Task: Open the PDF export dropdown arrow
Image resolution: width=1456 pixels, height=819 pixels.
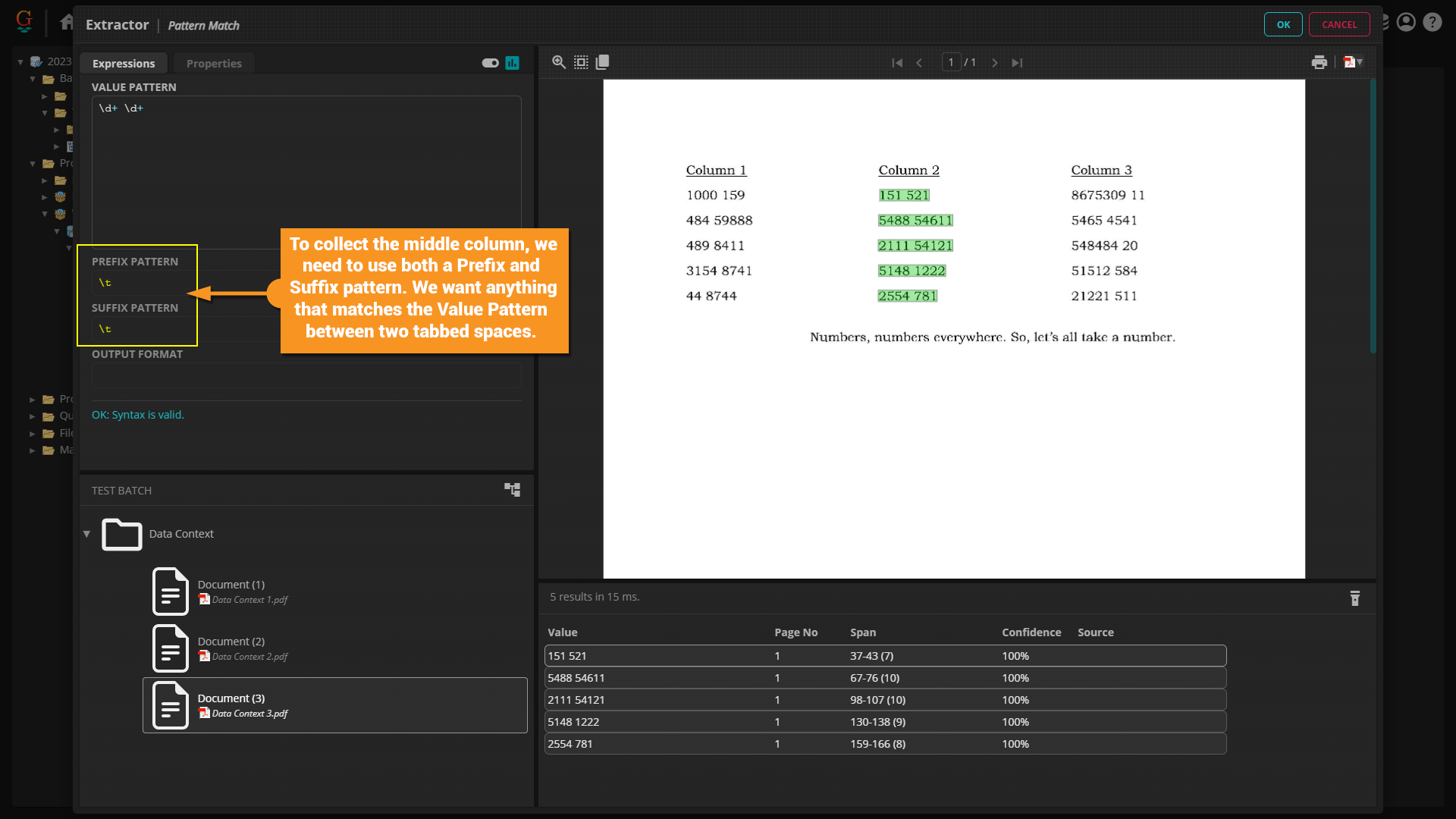Action: coord(1360,62)
